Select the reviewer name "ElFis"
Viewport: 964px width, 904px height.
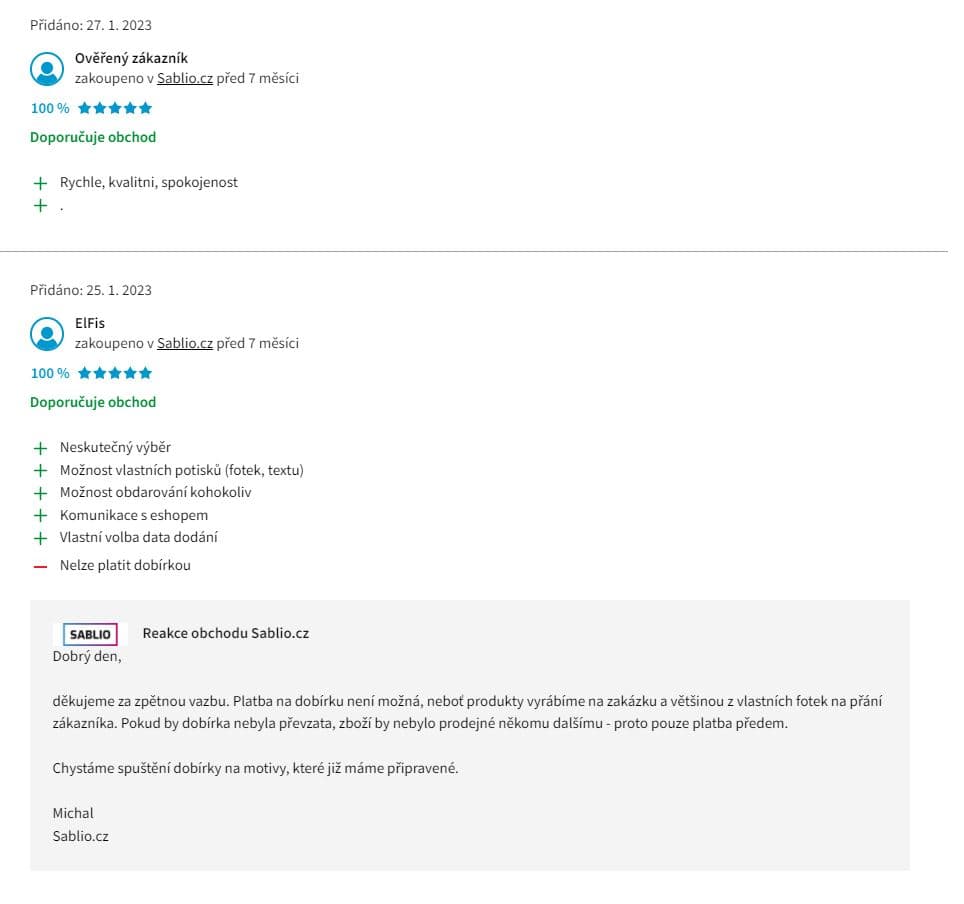coord(90,323)
